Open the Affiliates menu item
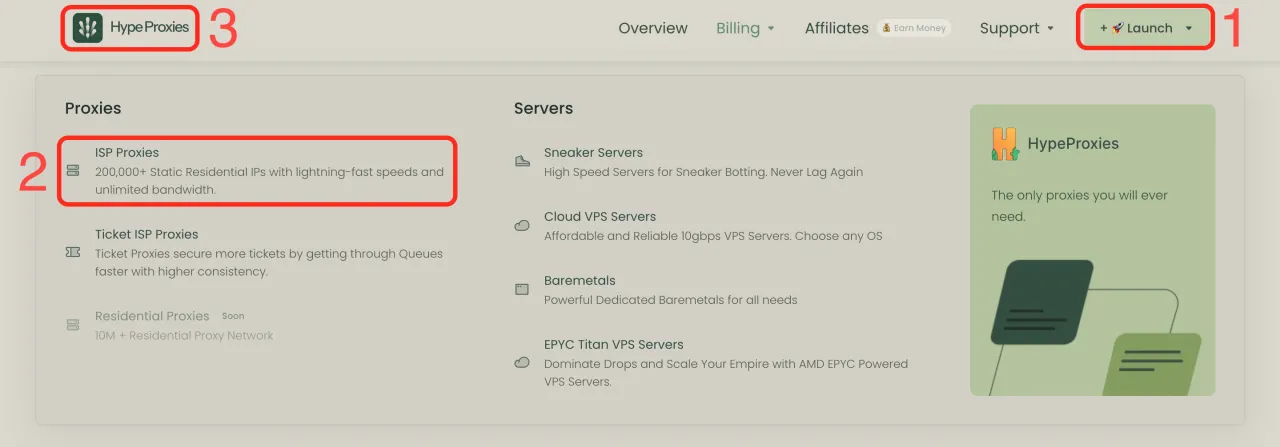This screenshot has width=1280, height=447. (x=836, y=28)
